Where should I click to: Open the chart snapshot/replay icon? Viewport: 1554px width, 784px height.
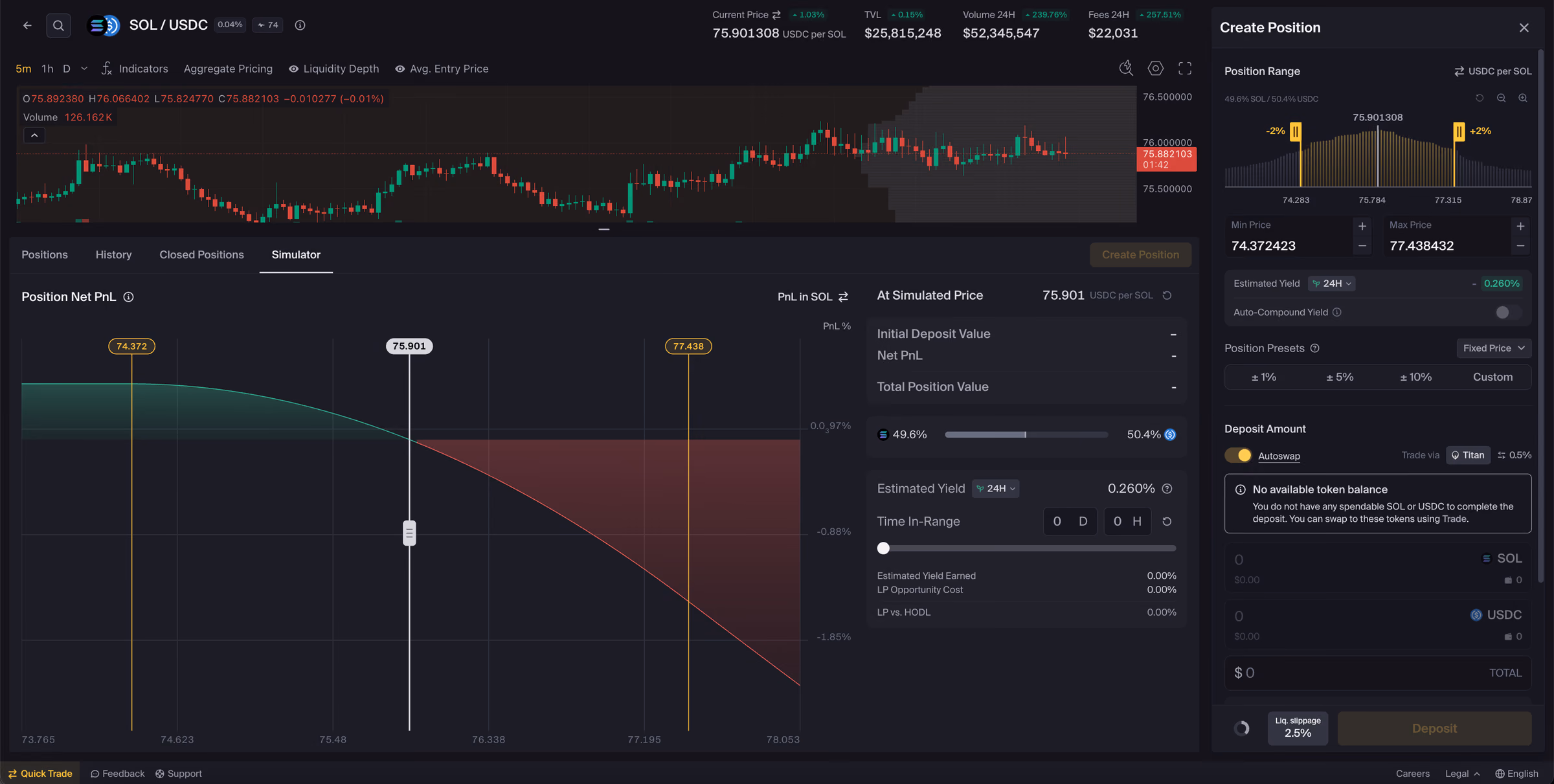(x=1126, y=68)
